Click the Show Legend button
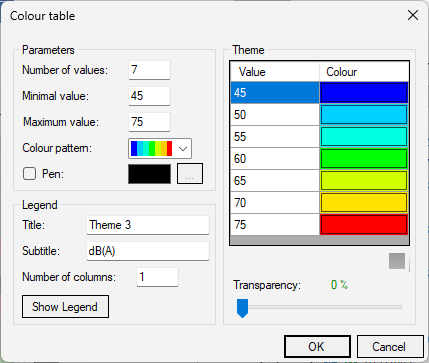 (x=65, y=307)
